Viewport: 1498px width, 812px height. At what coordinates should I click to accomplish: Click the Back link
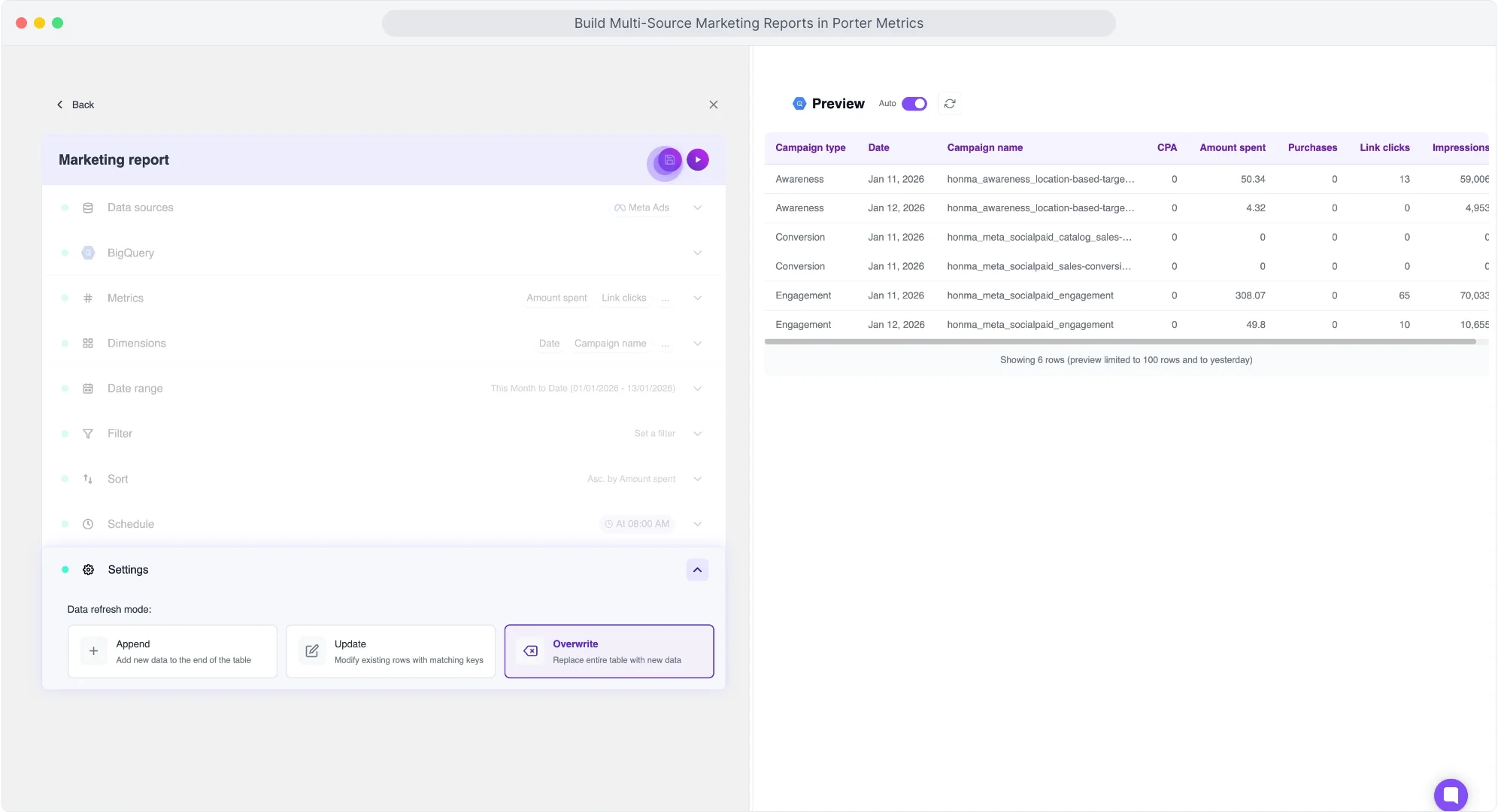coord(75,105)
